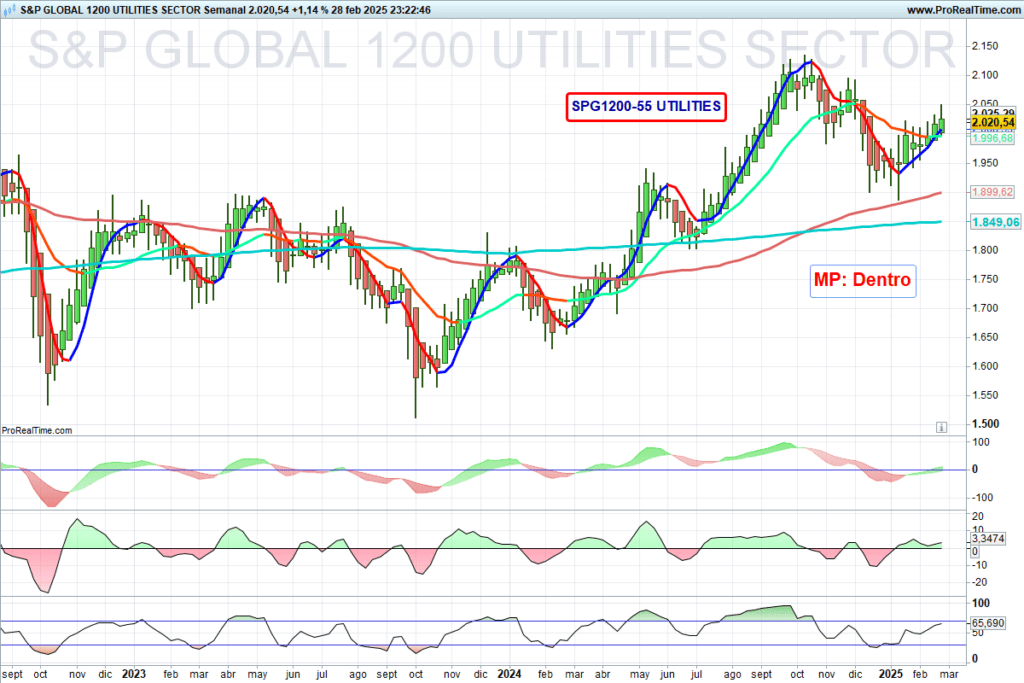
Task: Click the -20 label on second indicator axis
Action: (978, 582)
